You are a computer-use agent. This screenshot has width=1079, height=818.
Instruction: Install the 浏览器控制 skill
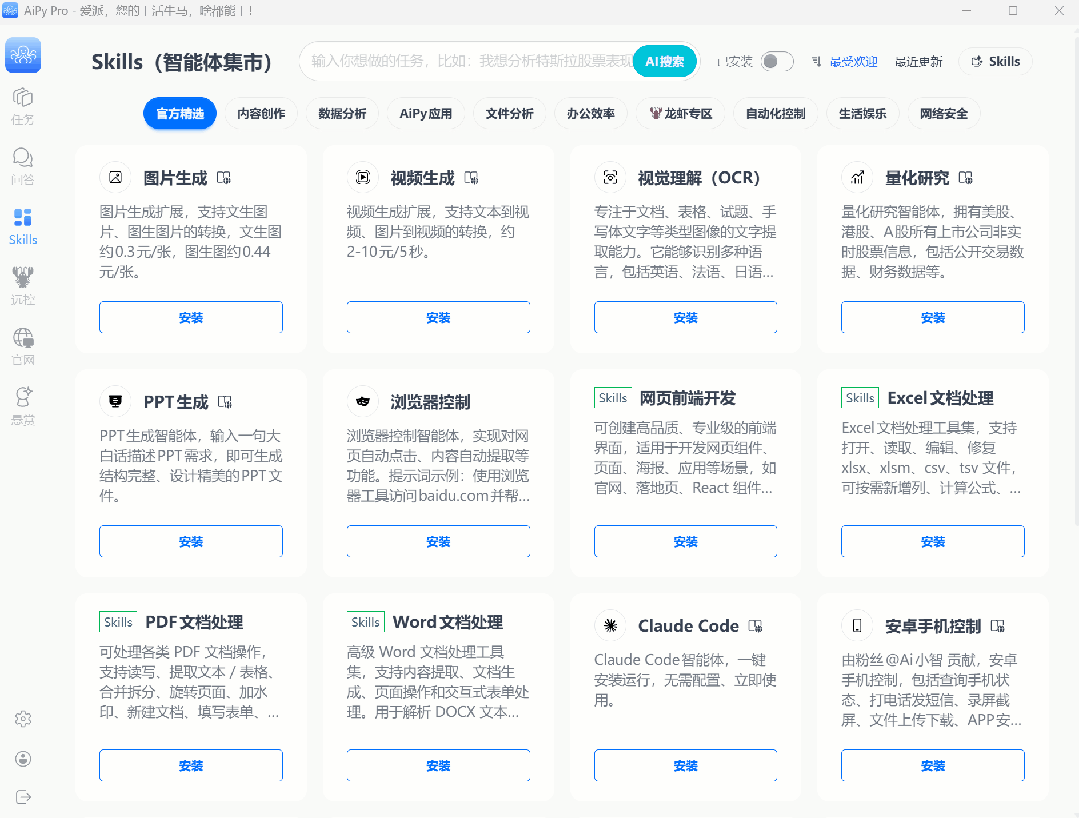[438, 541]
